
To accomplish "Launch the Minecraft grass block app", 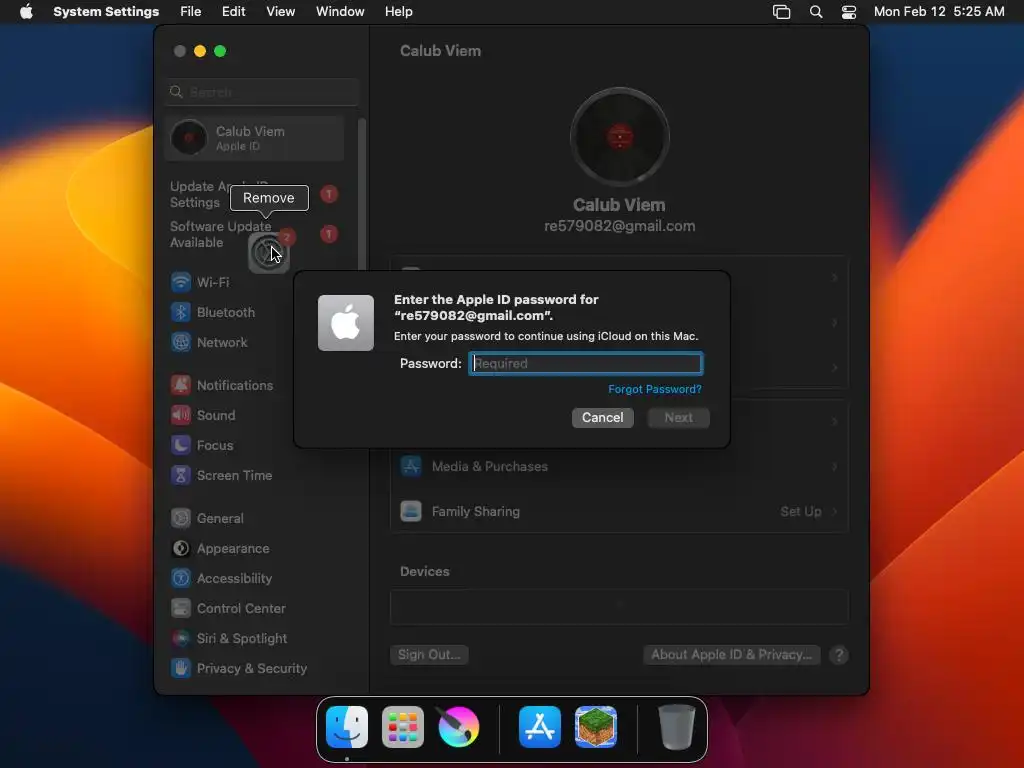I will [x=596, y=727].
